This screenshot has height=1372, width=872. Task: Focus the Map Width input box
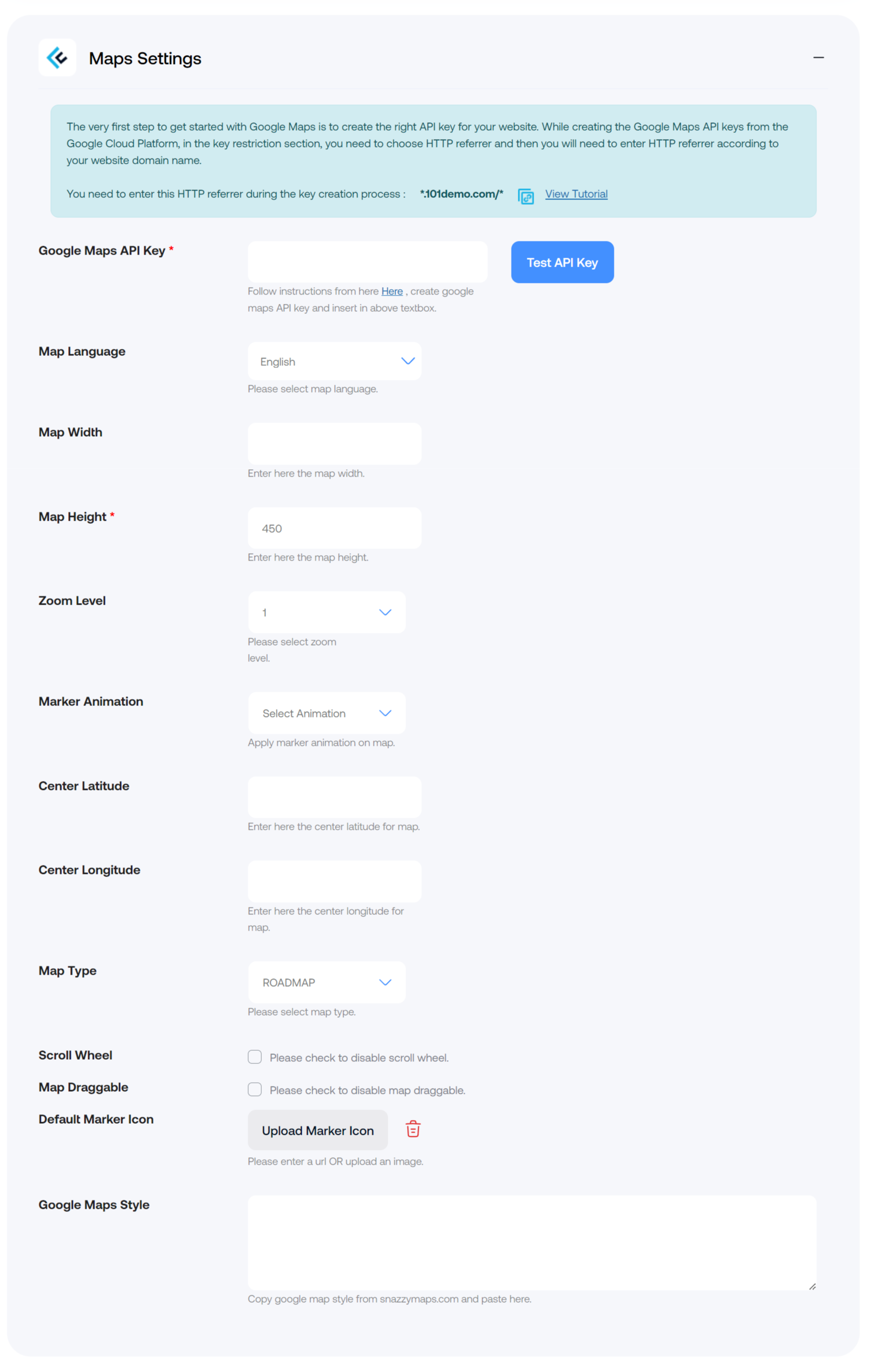pyautogui.click(x=334, y=444)
